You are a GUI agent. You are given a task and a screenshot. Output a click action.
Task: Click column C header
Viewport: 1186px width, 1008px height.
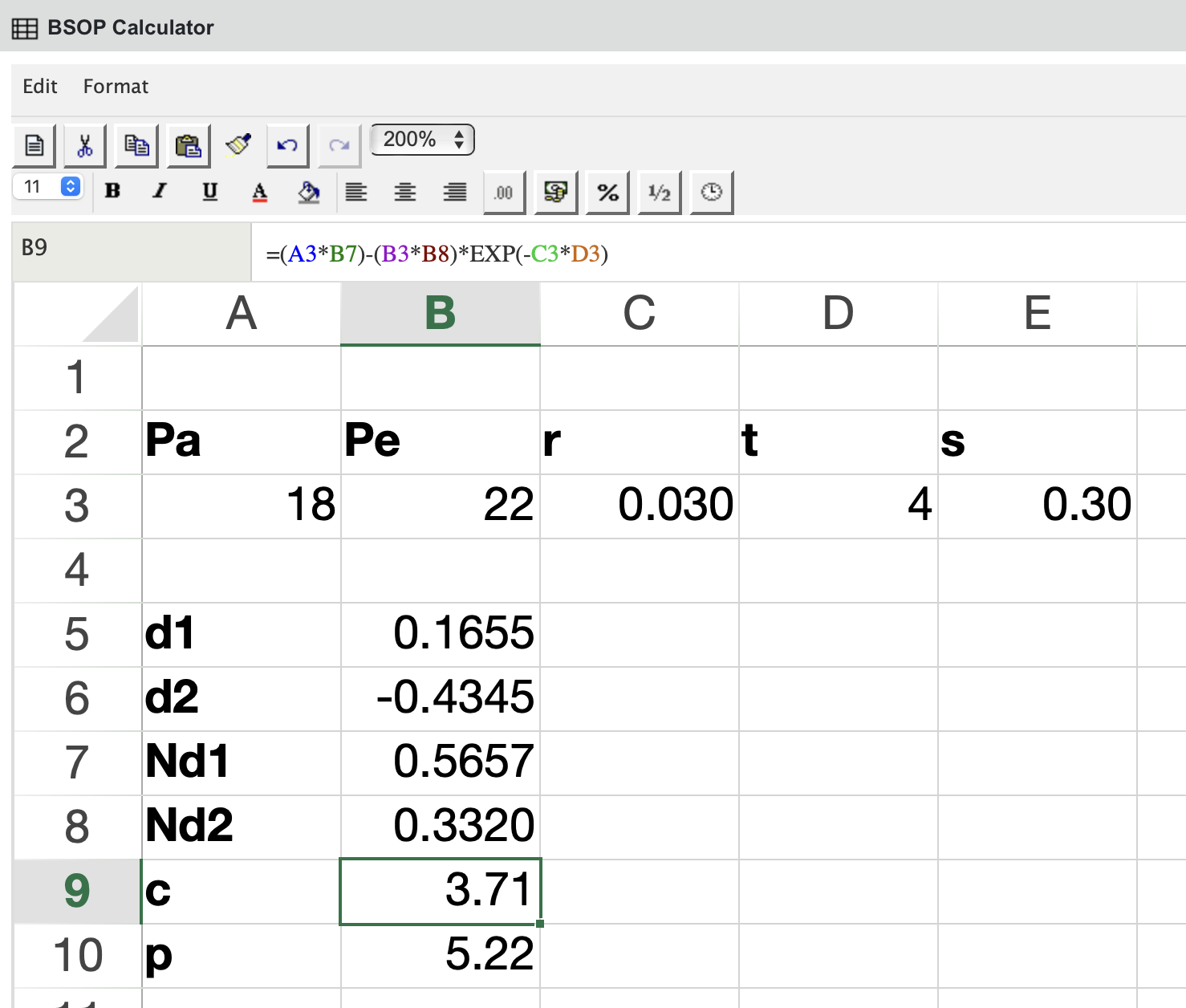[x=639, y=313]
